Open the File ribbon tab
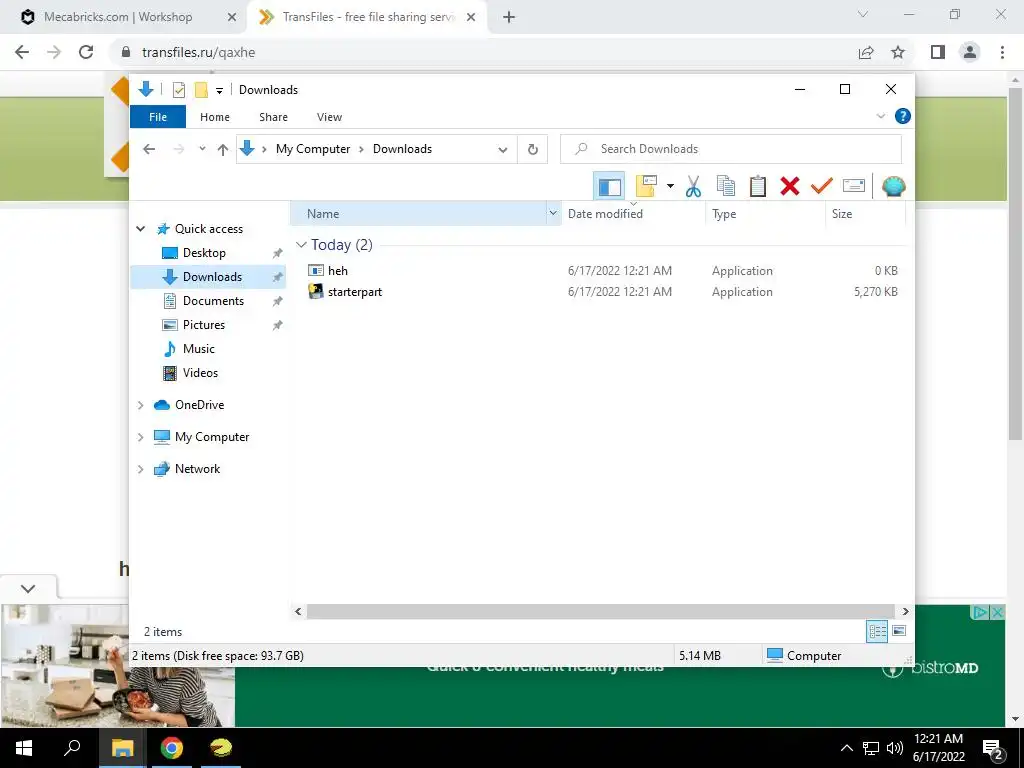The height and width of the screenshot is (768, 1024). 158,117
